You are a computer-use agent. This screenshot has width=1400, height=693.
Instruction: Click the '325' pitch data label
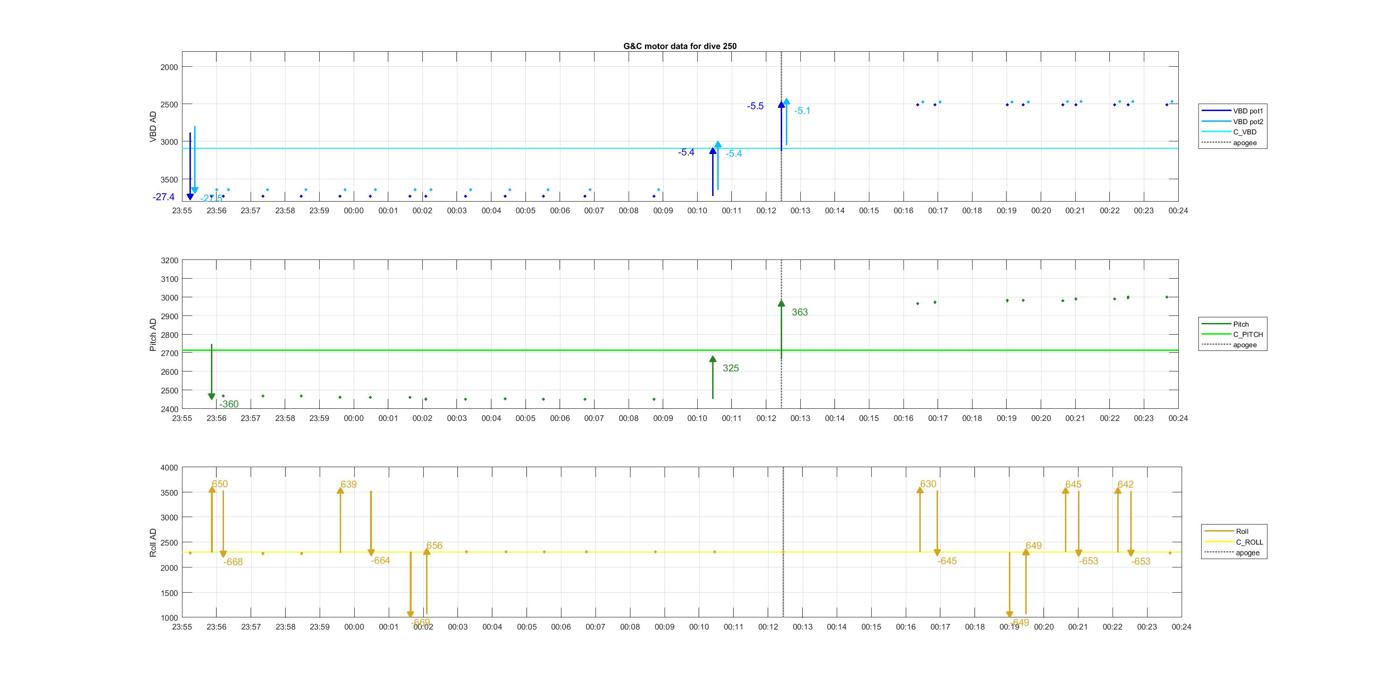coord(731,369)
